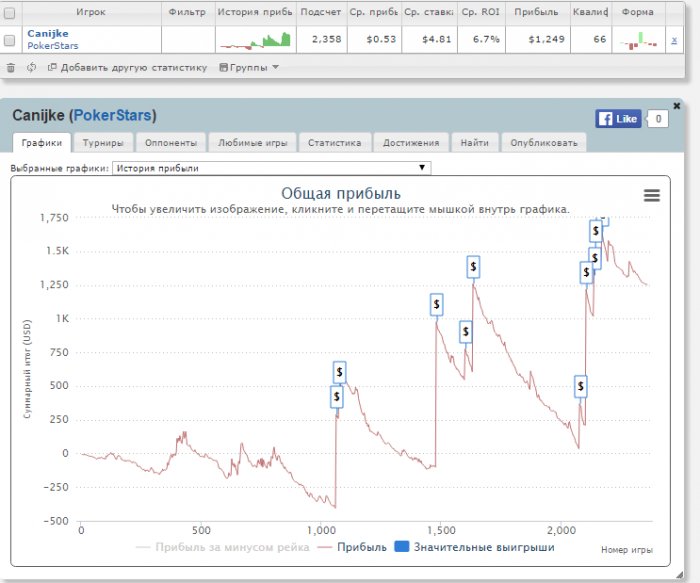Click the refresh icon beside trash
Screen dimensions: 700x583
click(x=31, y=67)
